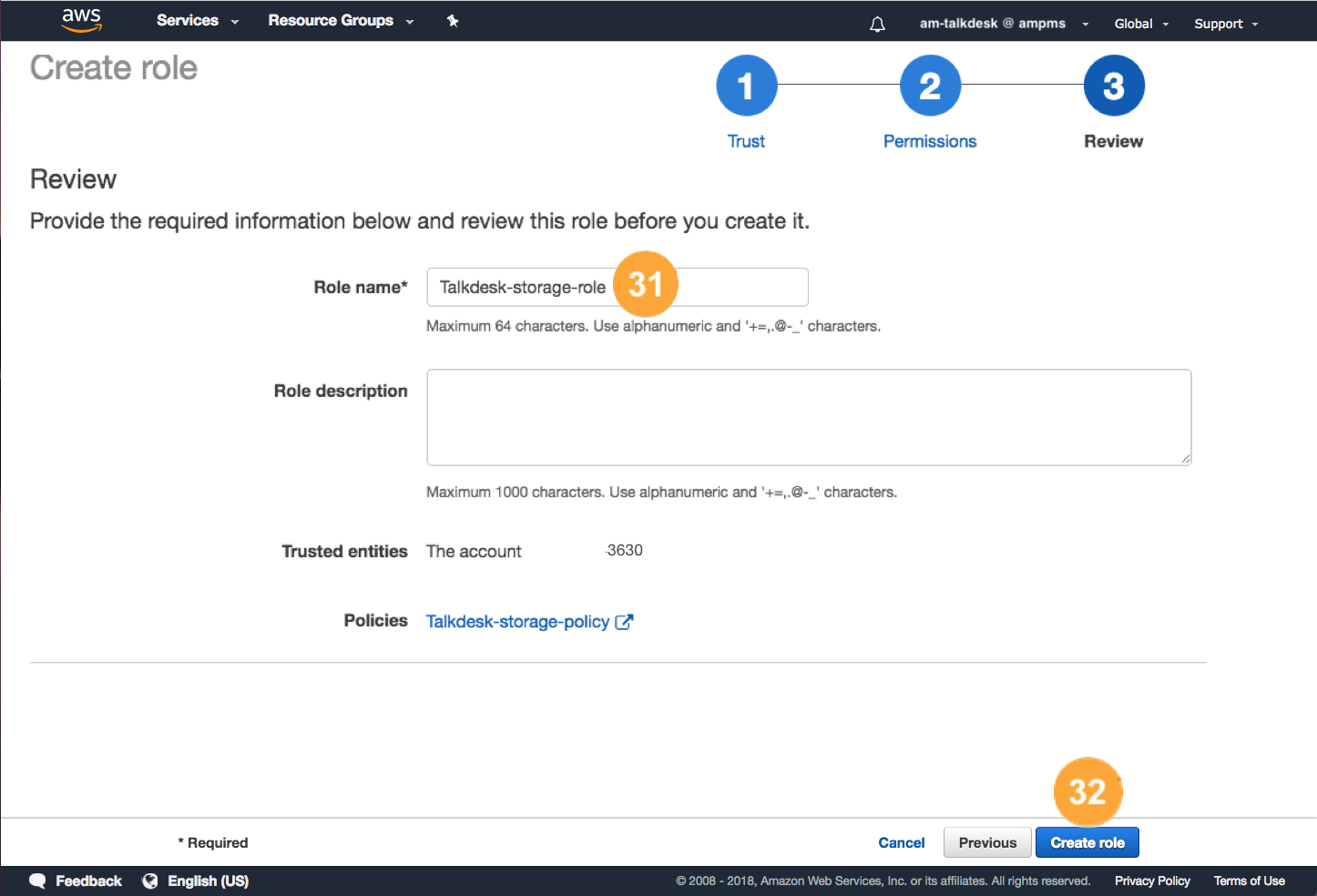Click the Trust step label
The width and height of the screenshot is (1317, 896).
coord(746,141)
